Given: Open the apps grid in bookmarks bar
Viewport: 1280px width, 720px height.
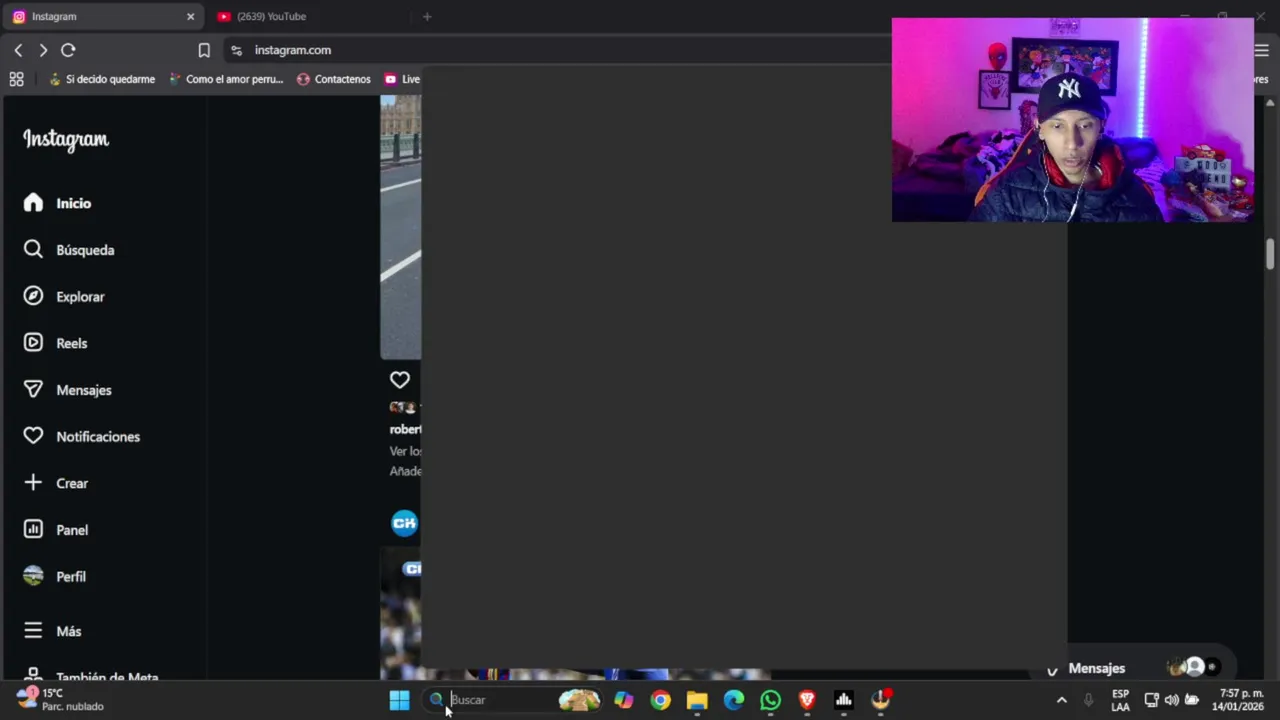Looking at the screenshot, I should pyautogui.click(x=16, y=79).
